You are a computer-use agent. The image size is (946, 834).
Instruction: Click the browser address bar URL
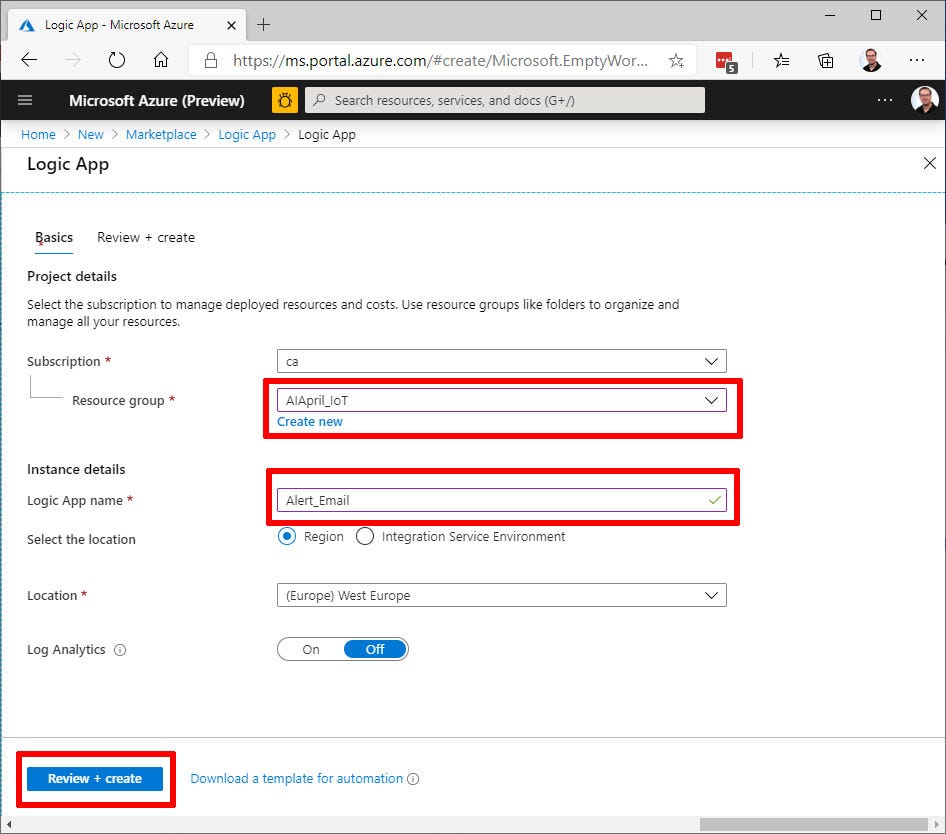tap(440, 60)
